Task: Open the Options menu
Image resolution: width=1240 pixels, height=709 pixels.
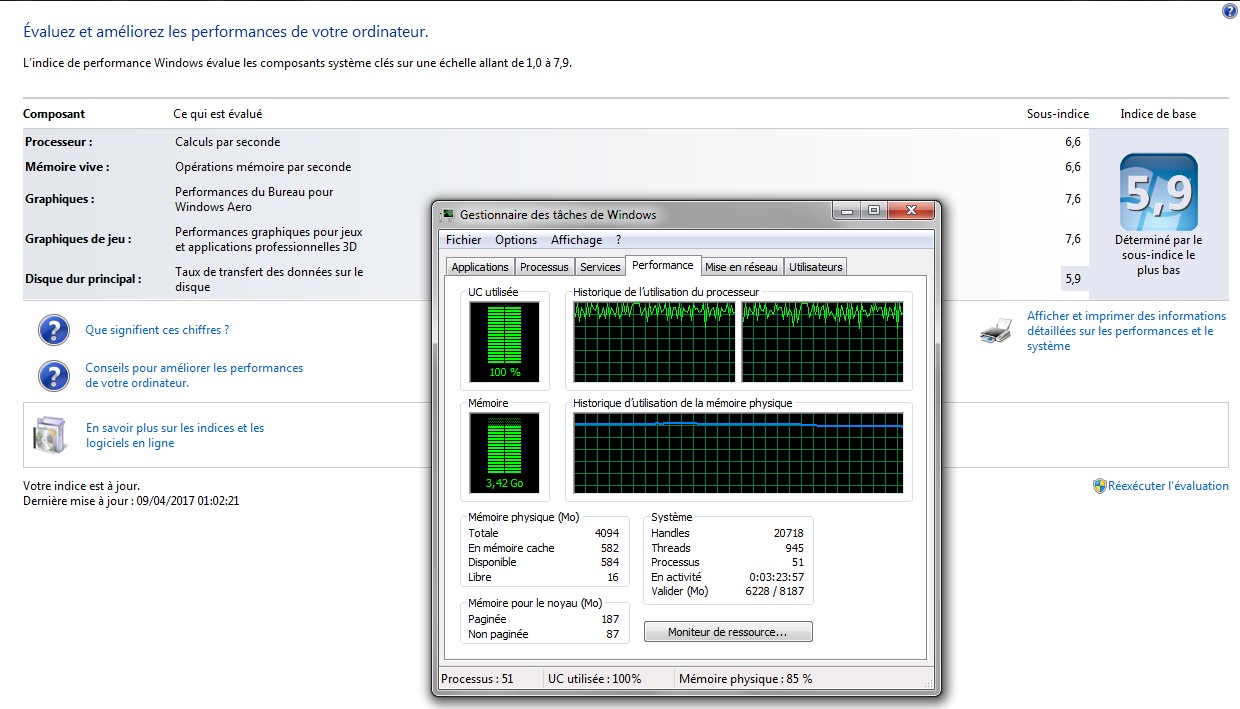Action: tap(516, 240)
